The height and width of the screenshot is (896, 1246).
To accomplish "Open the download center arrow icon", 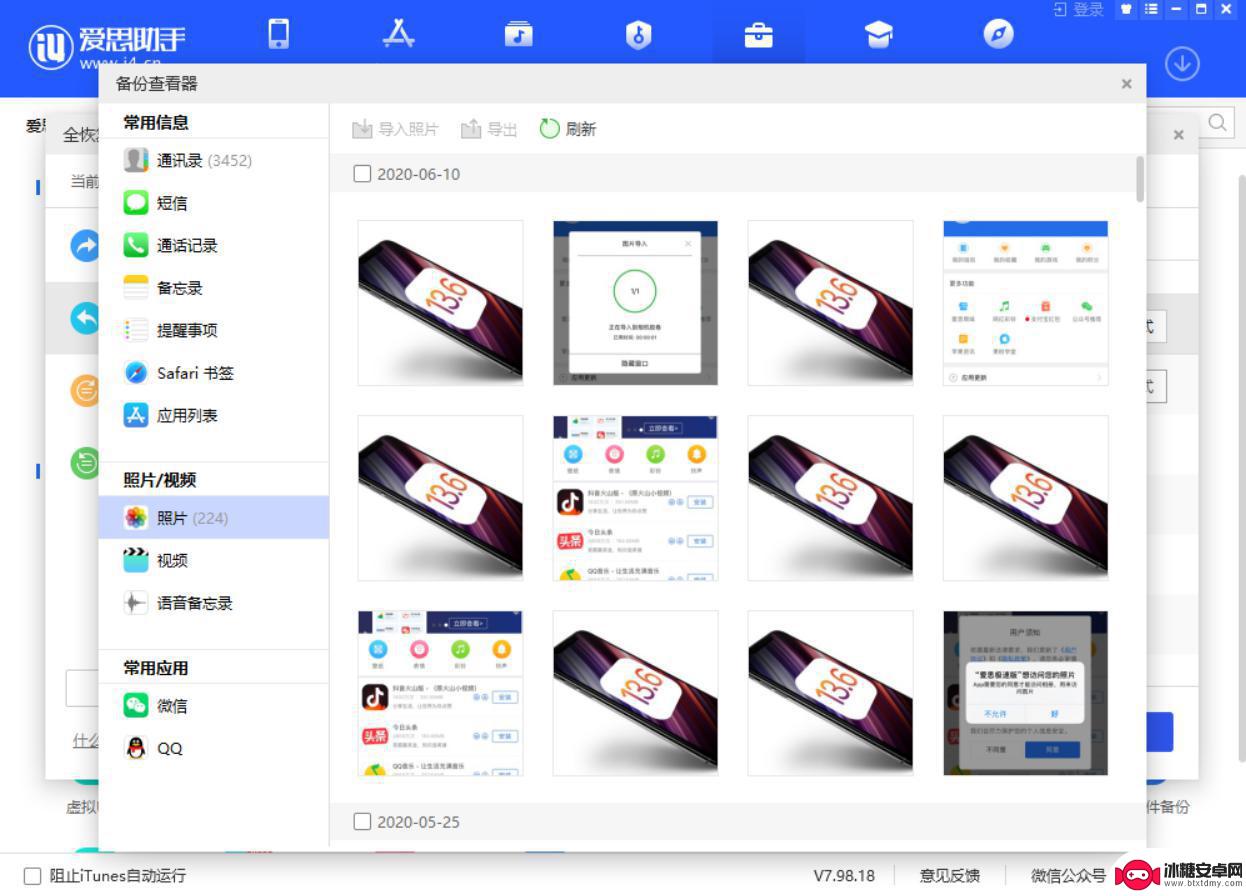I will [1182, 64].
